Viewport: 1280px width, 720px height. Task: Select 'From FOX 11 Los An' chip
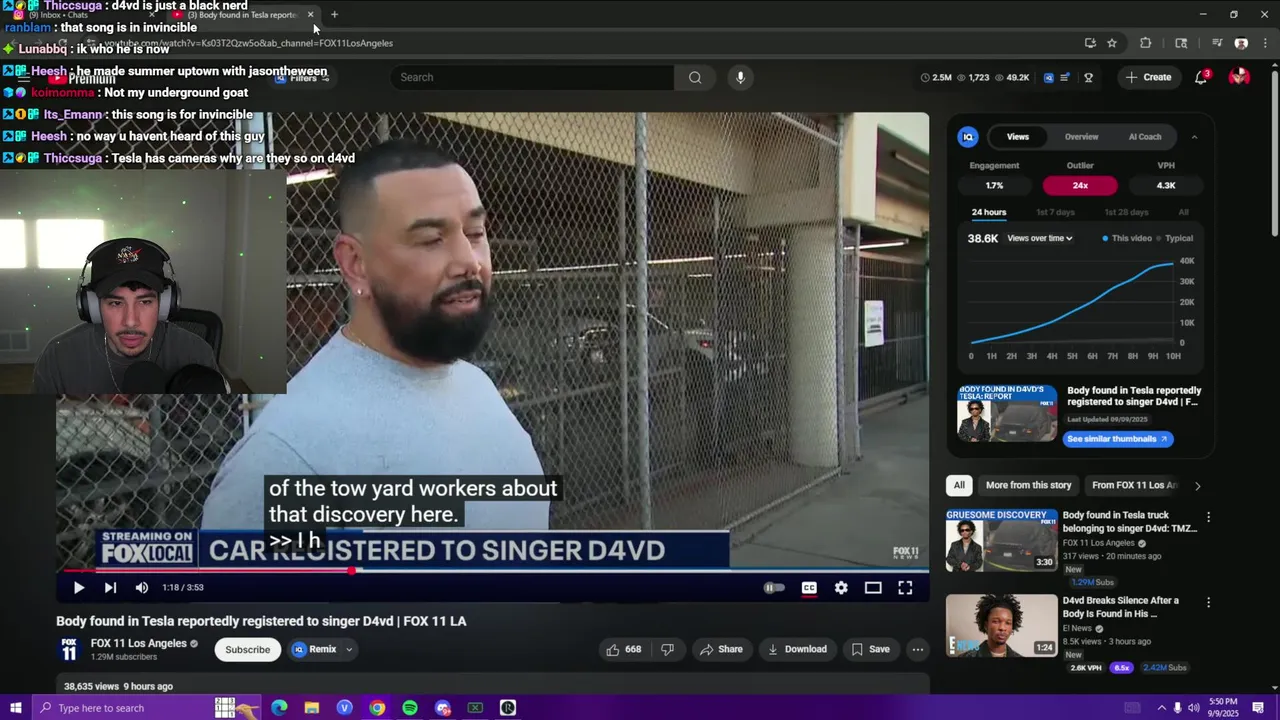[1134, 485]
